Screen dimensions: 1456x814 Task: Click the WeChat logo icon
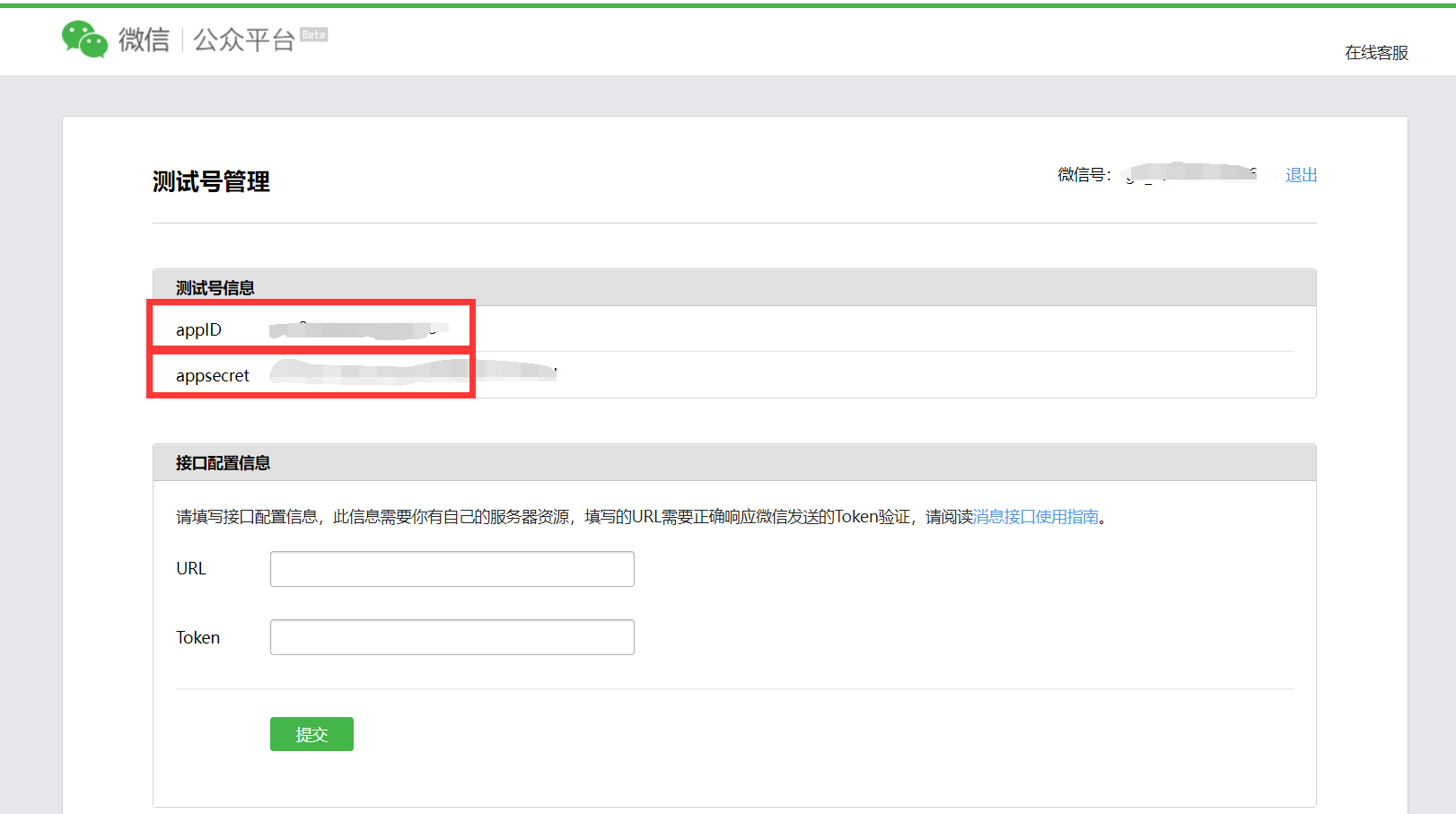[x=84, y=39]
